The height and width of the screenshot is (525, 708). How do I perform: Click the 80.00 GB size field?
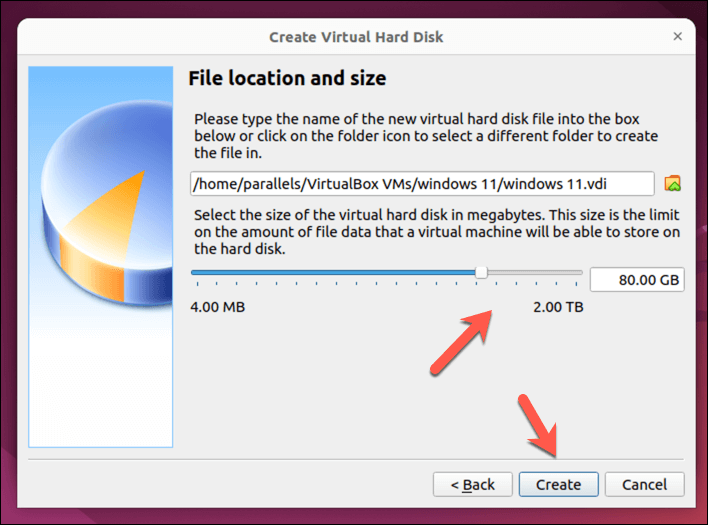[x=636, y=280]
